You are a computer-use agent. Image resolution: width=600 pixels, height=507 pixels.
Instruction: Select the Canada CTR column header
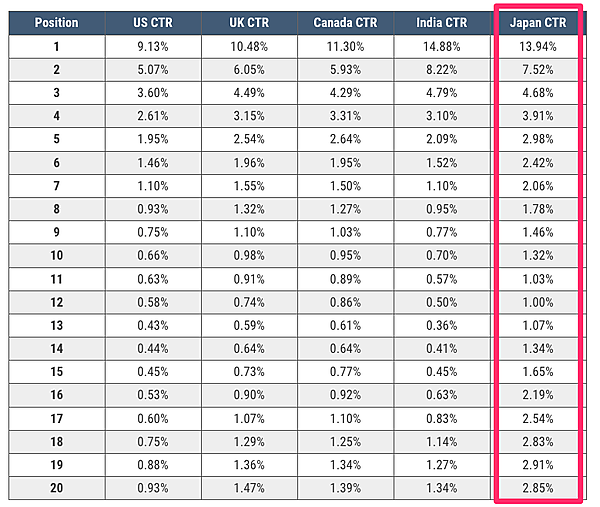click(345, 22)
